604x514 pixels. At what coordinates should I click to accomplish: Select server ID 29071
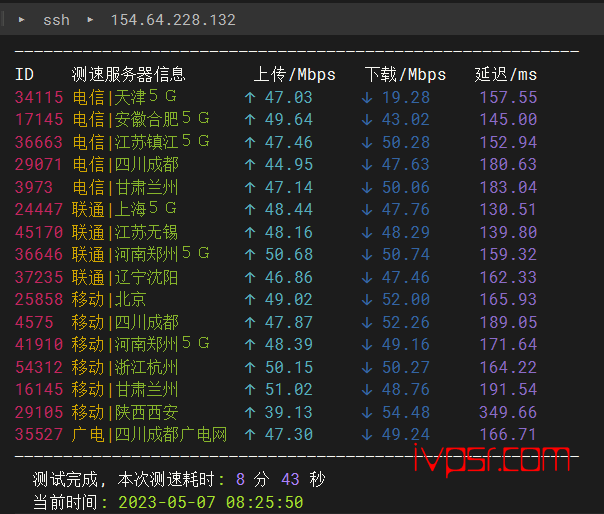pos(39,165)
